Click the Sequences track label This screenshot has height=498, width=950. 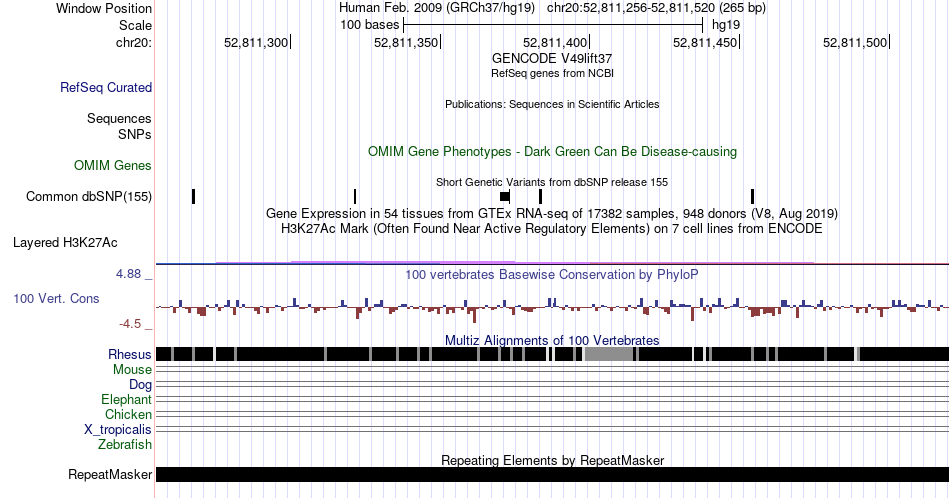point(119,118)
